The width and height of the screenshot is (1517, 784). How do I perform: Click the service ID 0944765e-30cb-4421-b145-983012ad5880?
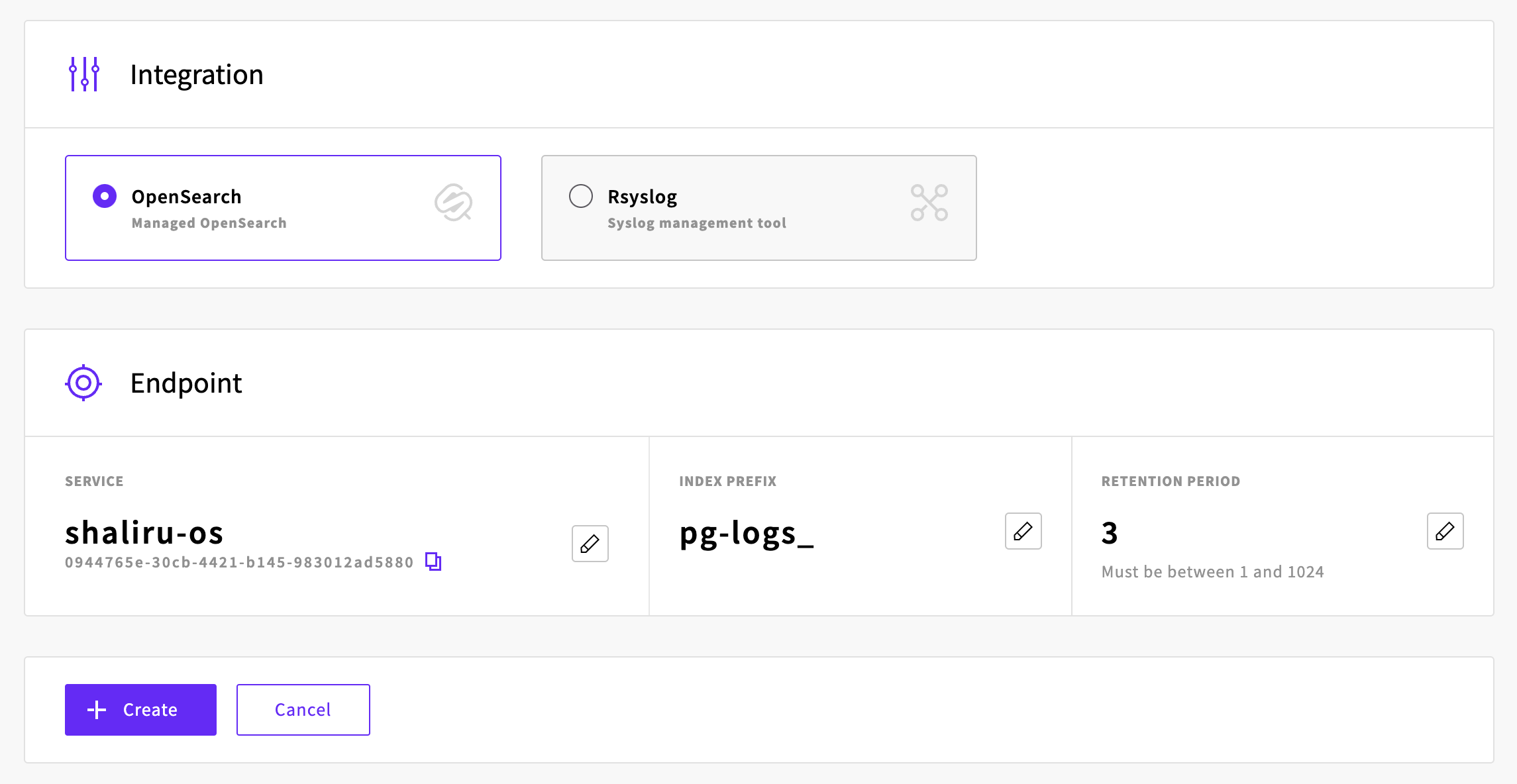coord(239,563)
